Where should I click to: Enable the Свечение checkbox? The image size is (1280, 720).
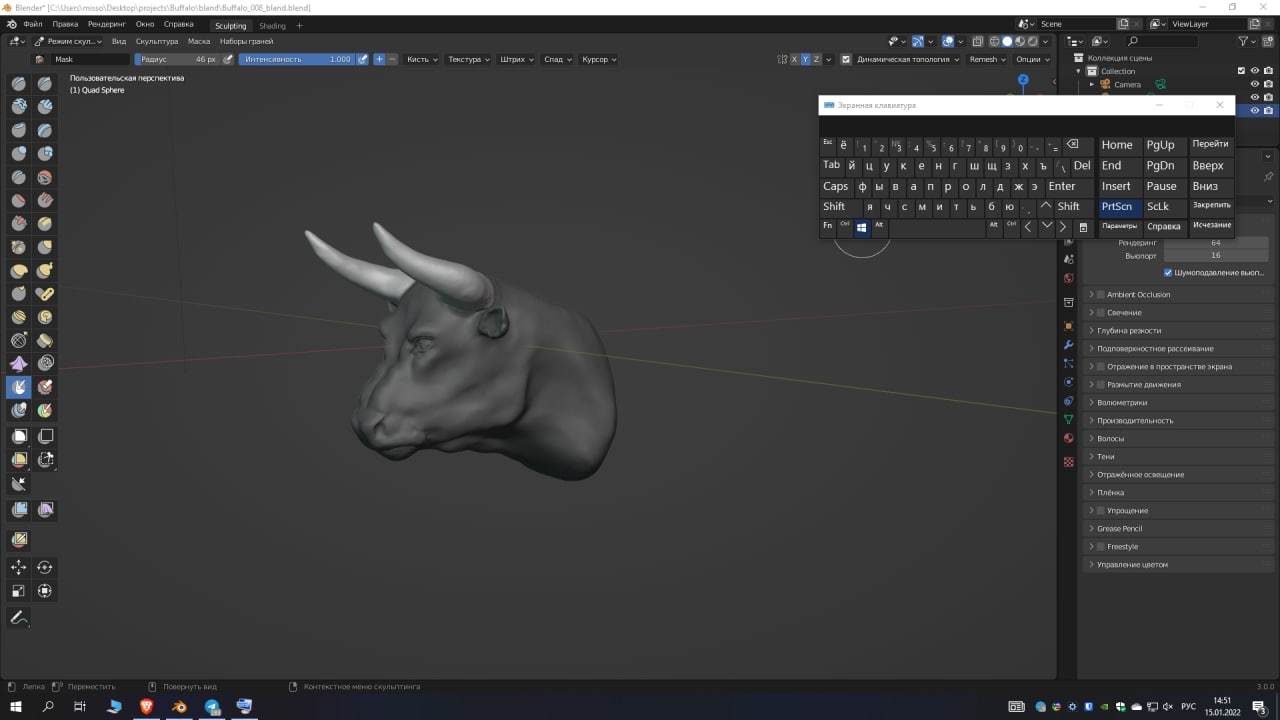click(x=1100, y=313)
